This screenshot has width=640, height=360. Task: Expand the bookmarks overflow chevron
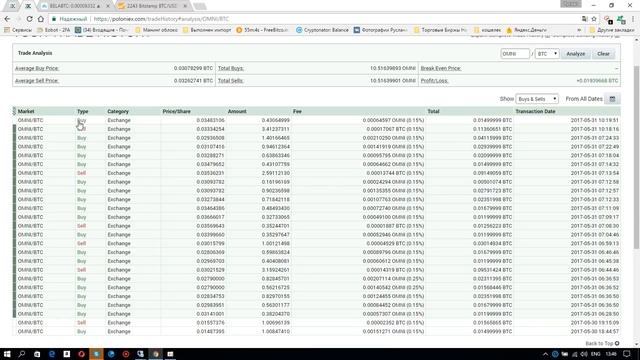579,30
